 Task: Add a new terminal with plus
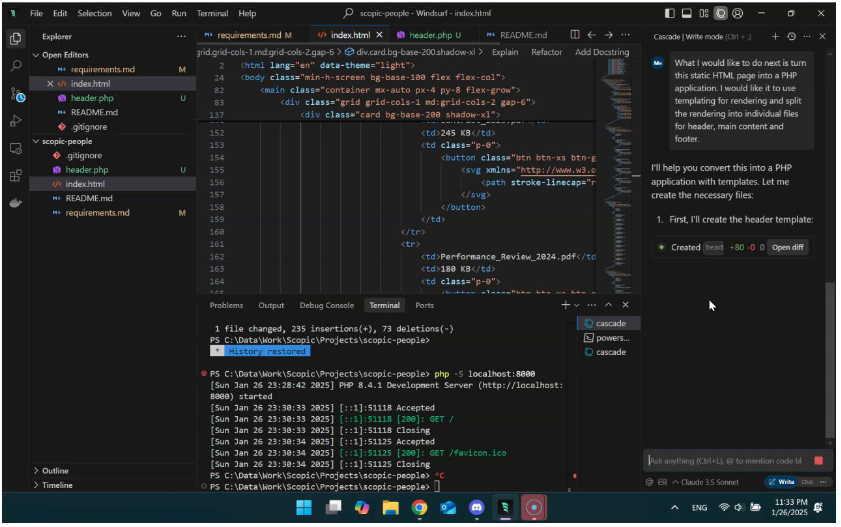565,305
